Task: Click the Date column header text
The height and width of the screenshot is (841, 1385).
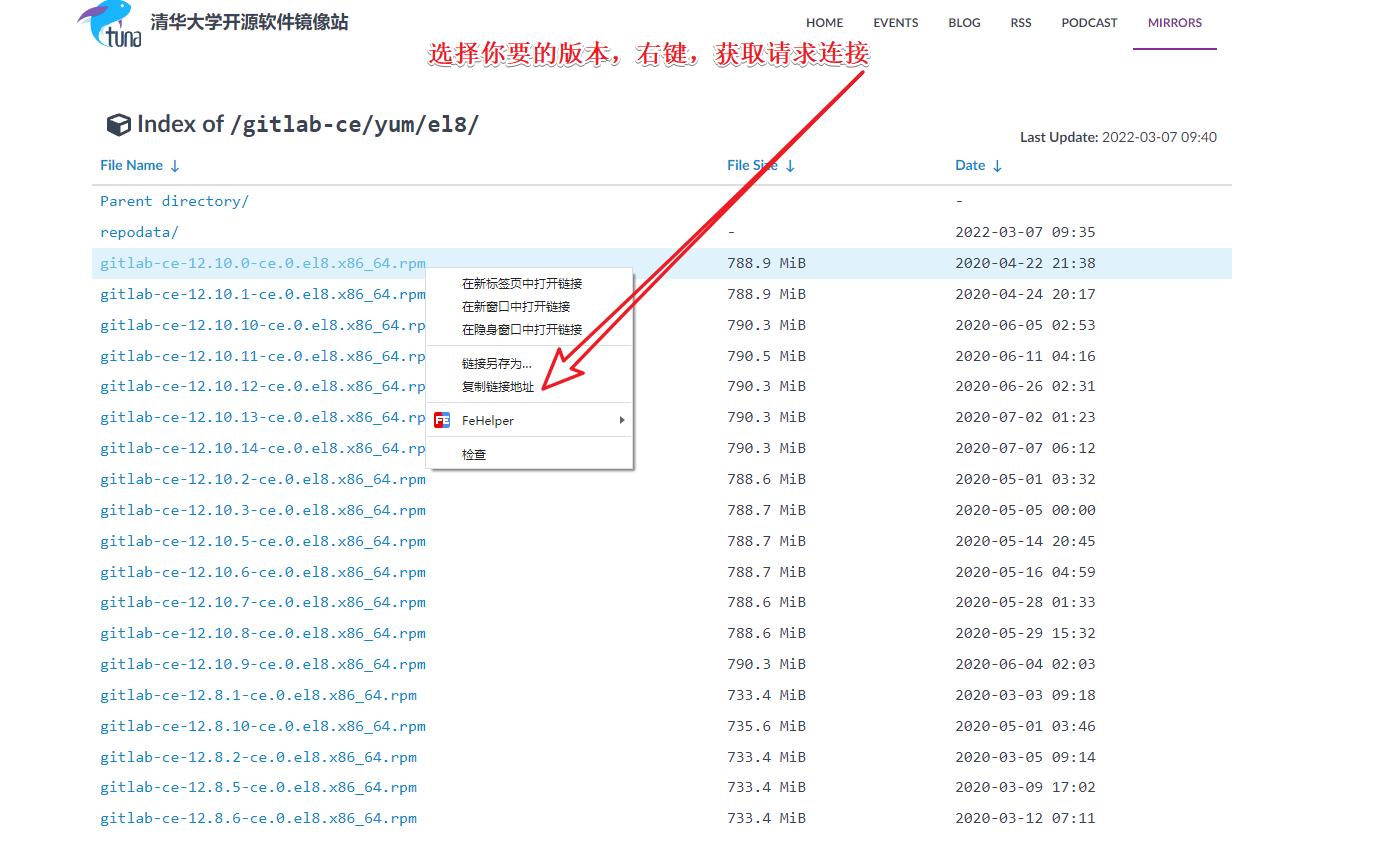Action: click(x=970, y=165)
